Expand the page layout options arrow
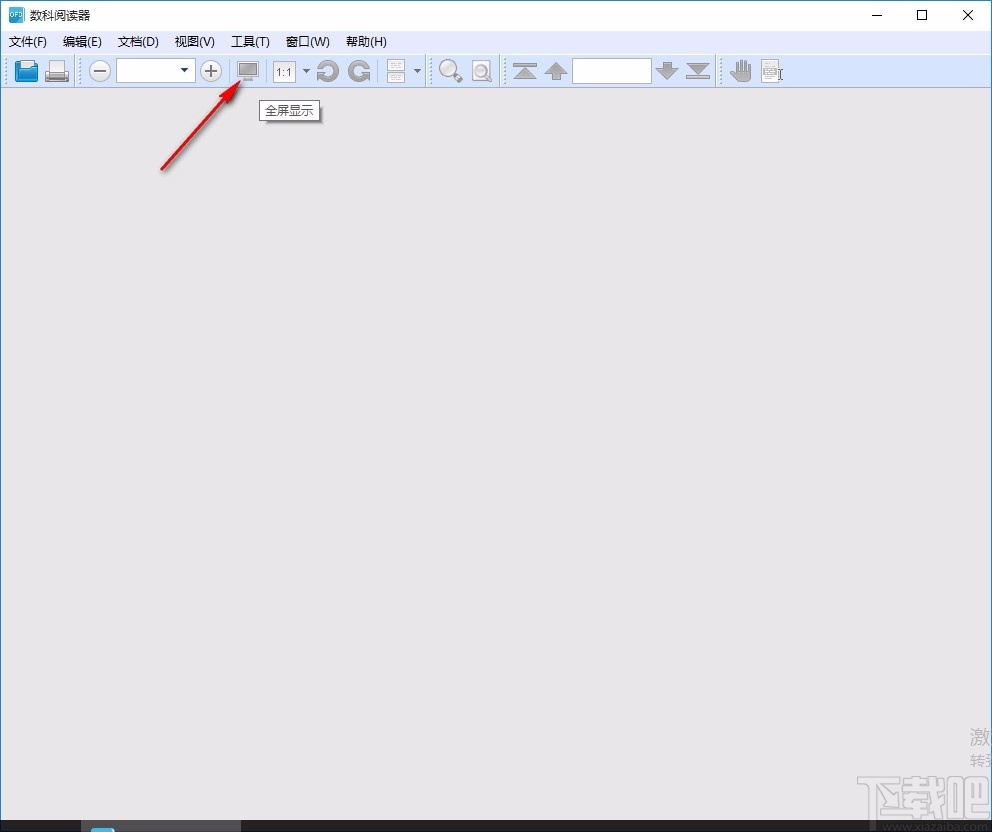Viewport: 992px width, 832px height. click(417, 71)
